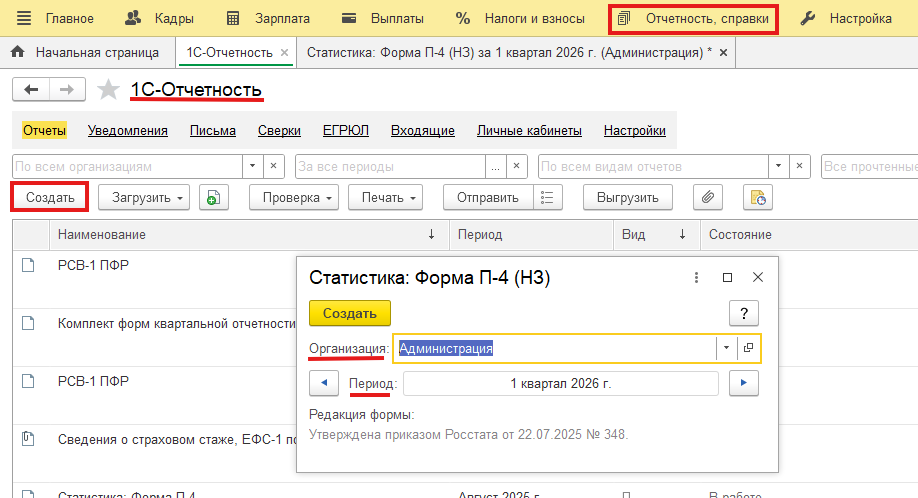Close the Статистика Форма П-4 tab

pyautogui.click(x=723, y=53)
